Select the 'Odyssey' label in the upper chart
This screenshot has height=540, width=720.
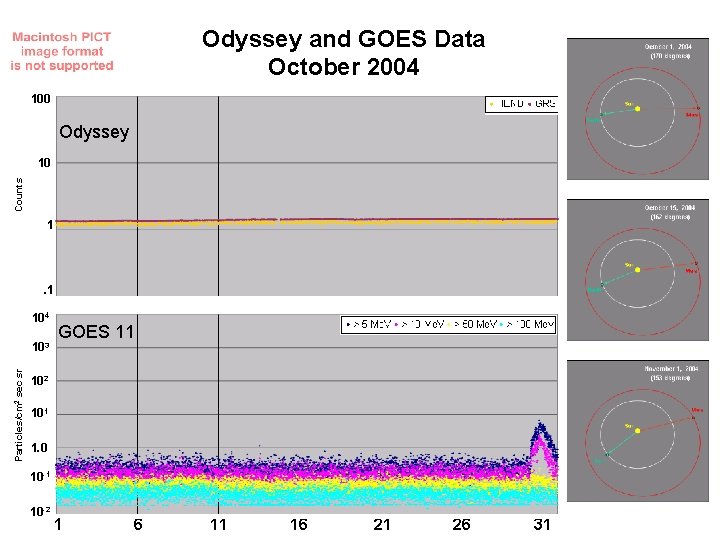pos(94,132)
